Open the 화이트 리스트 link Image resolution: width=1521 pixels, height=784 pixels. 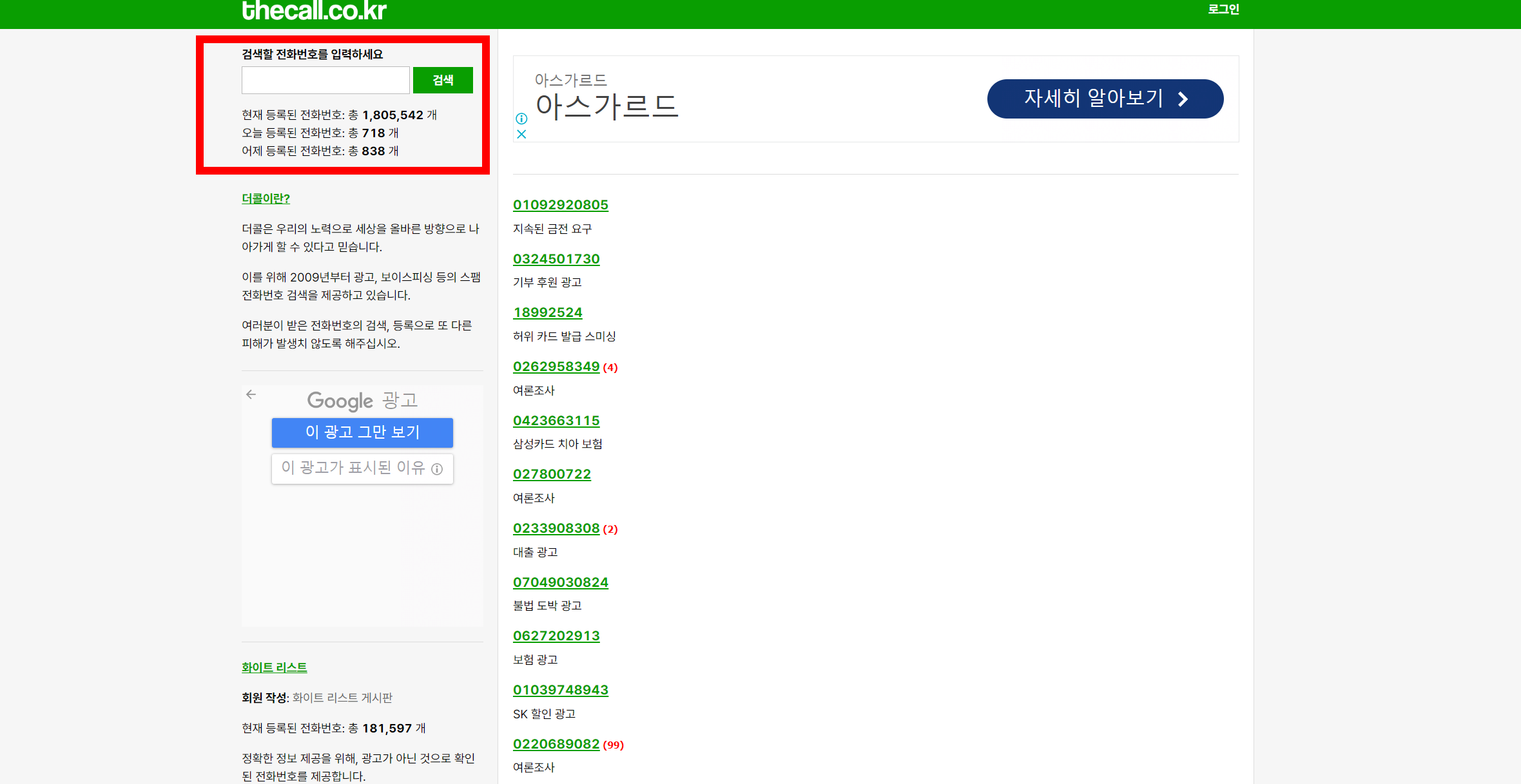pyautogui.click(x=274, y=667)
